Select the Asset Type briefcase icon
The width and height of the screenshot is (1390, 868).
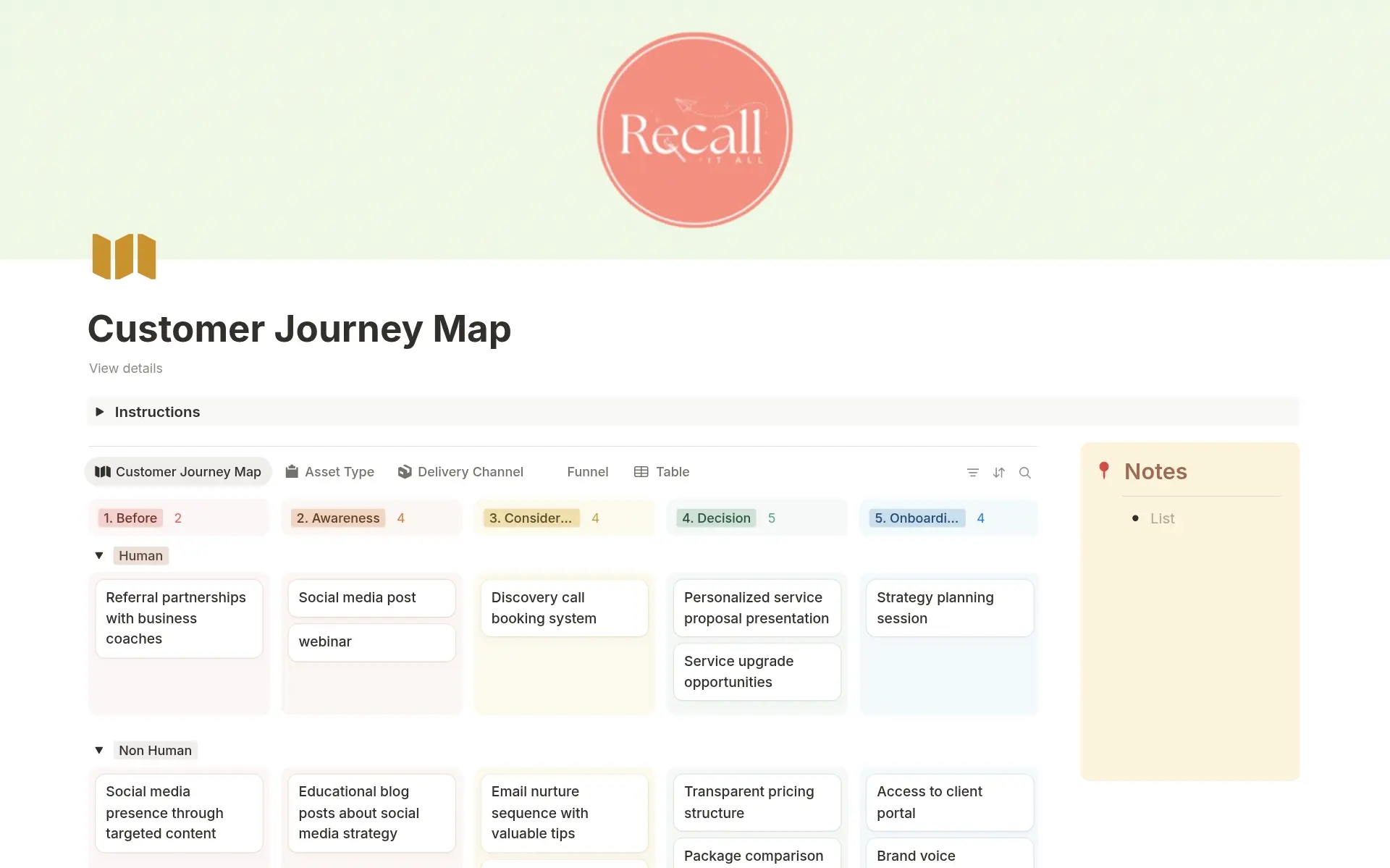pos(292,471)
